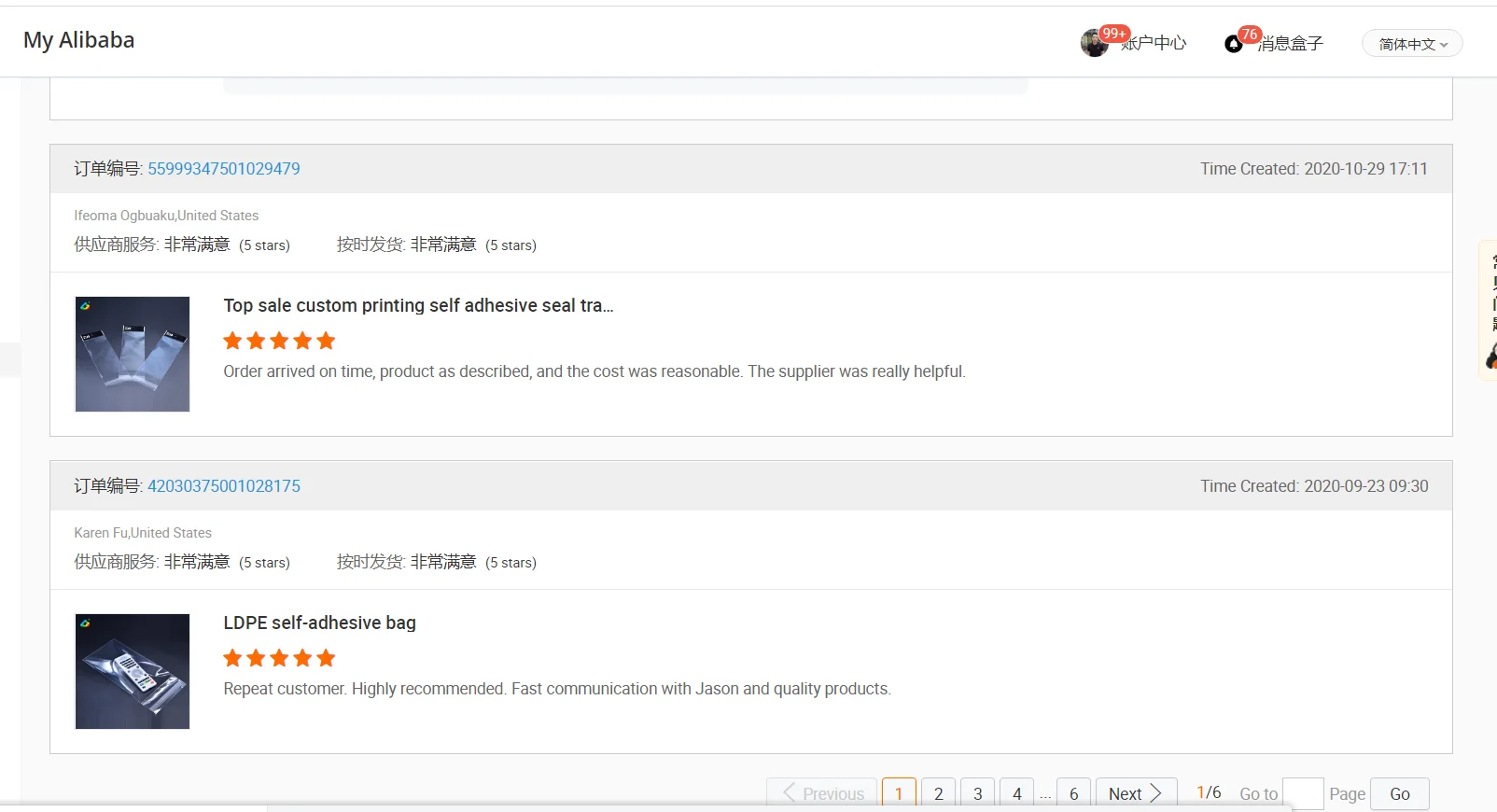1497x812 pixels.
Task: Click the 76 unread messages badge
Action: coord(1250,35)
